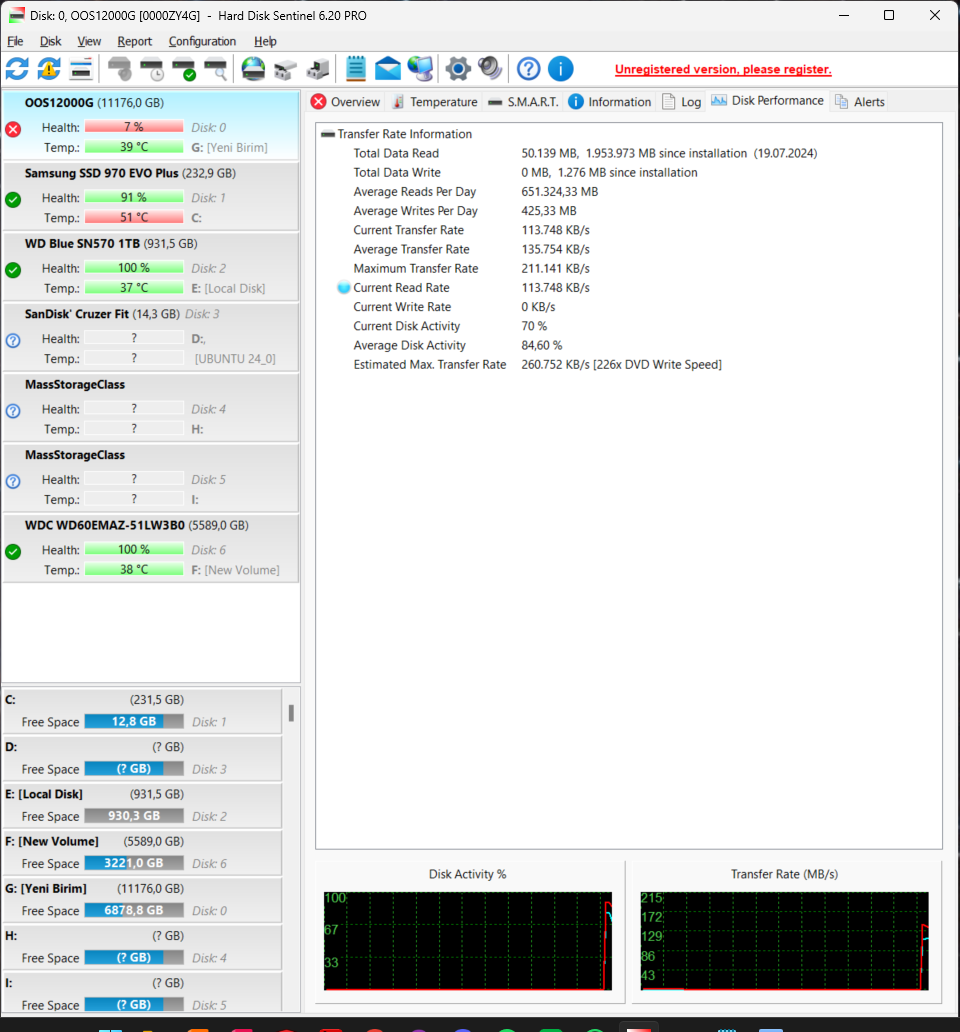Screen dimensions: 960x1032
Task: Click G: free space bar 6878,8 GB
Action: pos(134,910)
